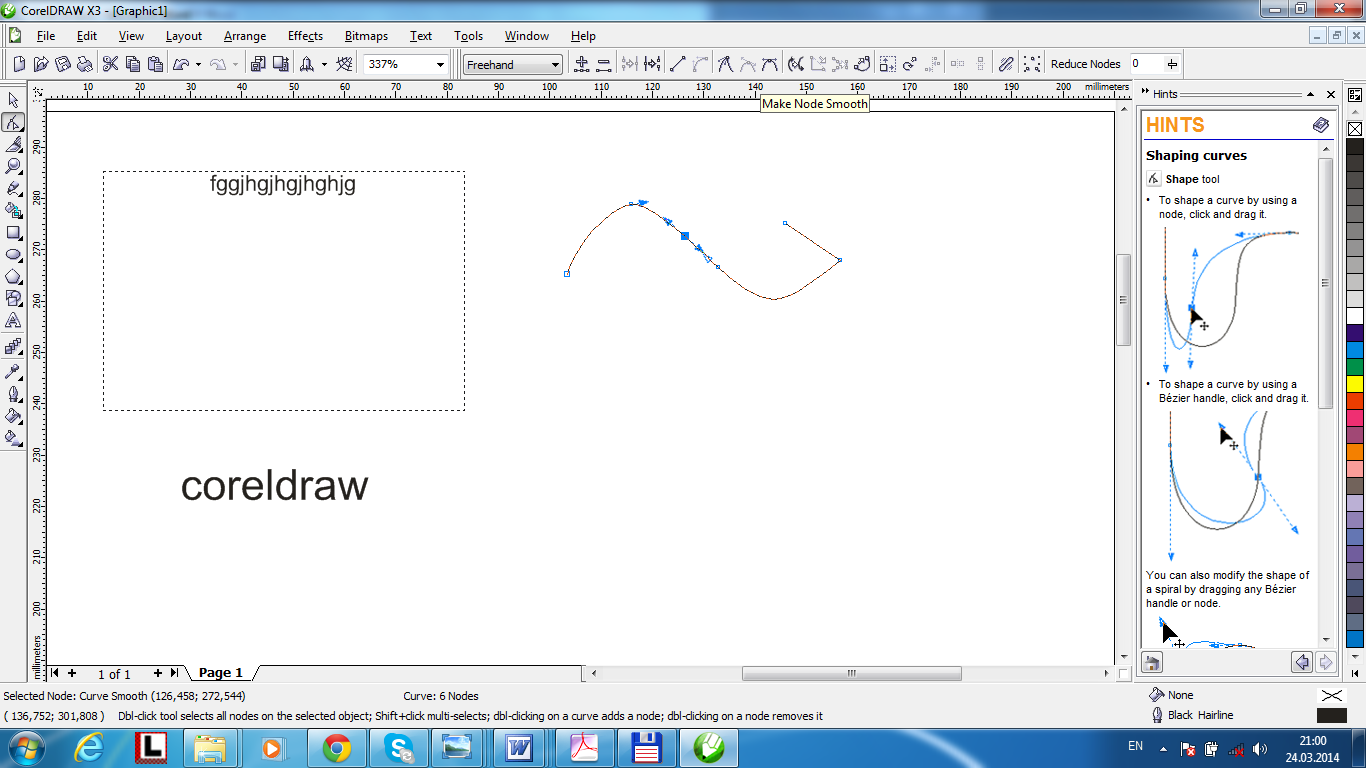
Task: Click the Windows Start button
Action: coord(24,747)
